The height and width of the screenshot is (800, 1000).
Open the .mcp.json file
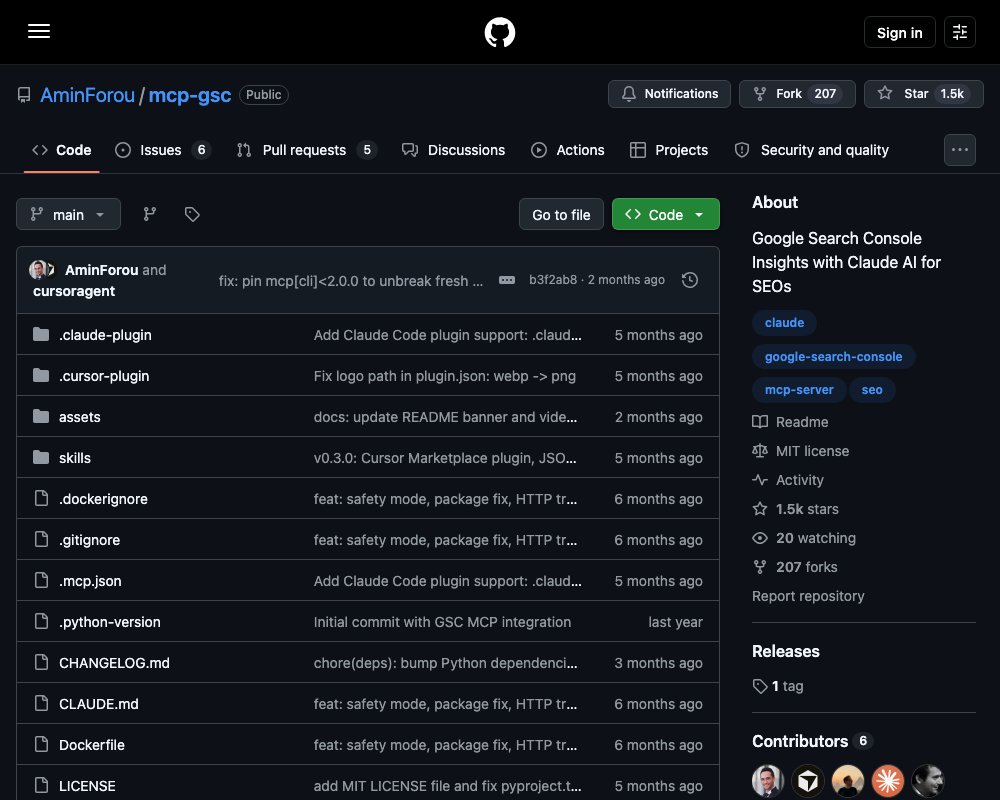coord(90,581)
